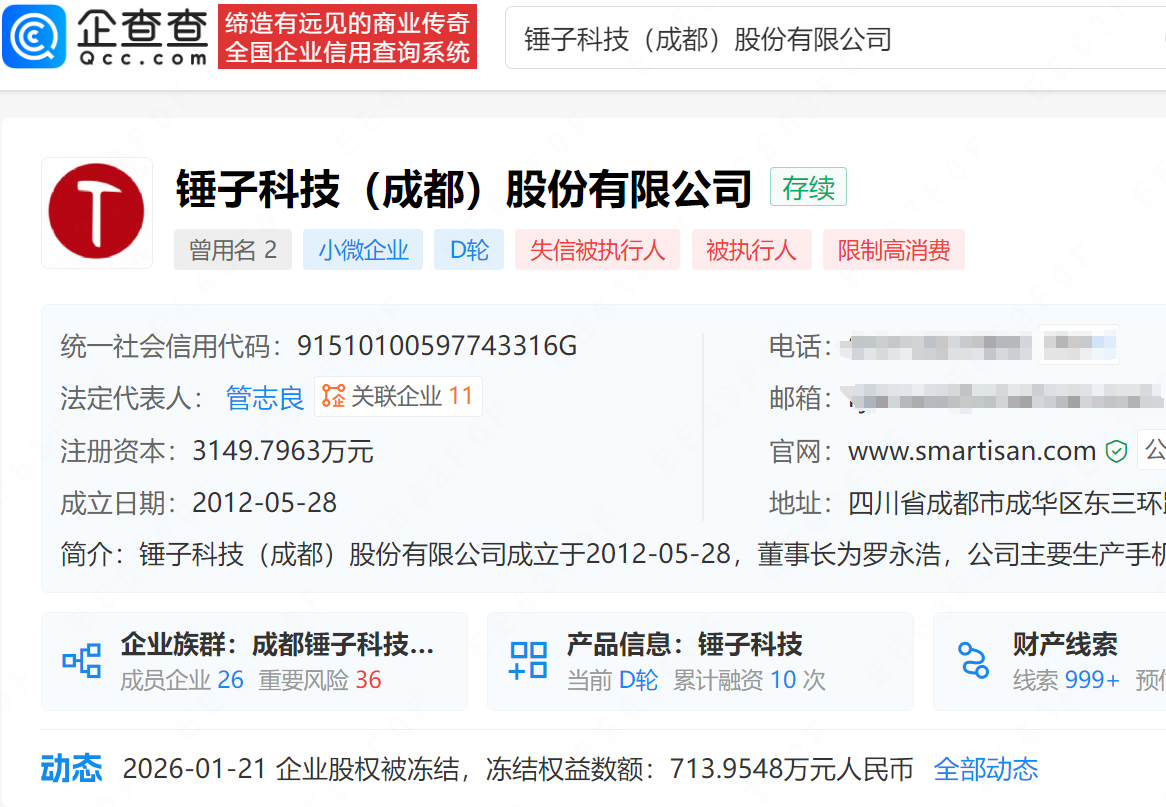Screen dimensions: 1166x807
Task: Click the red slogan banner
Action: pos(347,37)
